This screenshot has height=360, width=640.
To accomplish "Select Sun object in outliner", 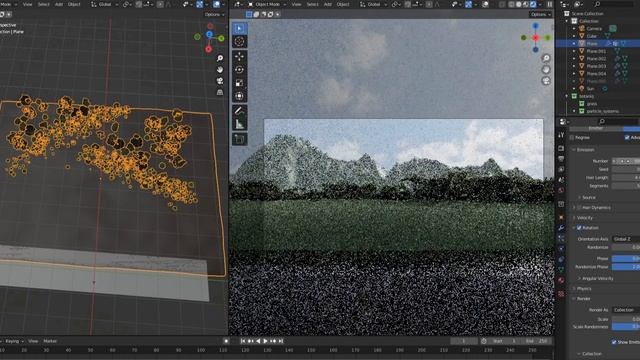I will click(x=590, y=89).
